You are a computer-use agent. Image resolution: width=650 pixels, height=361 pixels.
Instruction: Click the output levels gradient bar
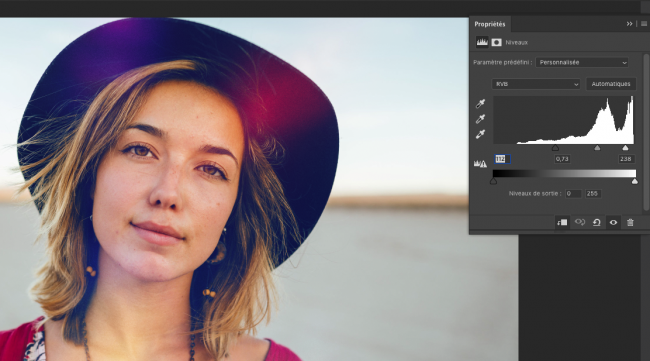(x=564, y=173)
